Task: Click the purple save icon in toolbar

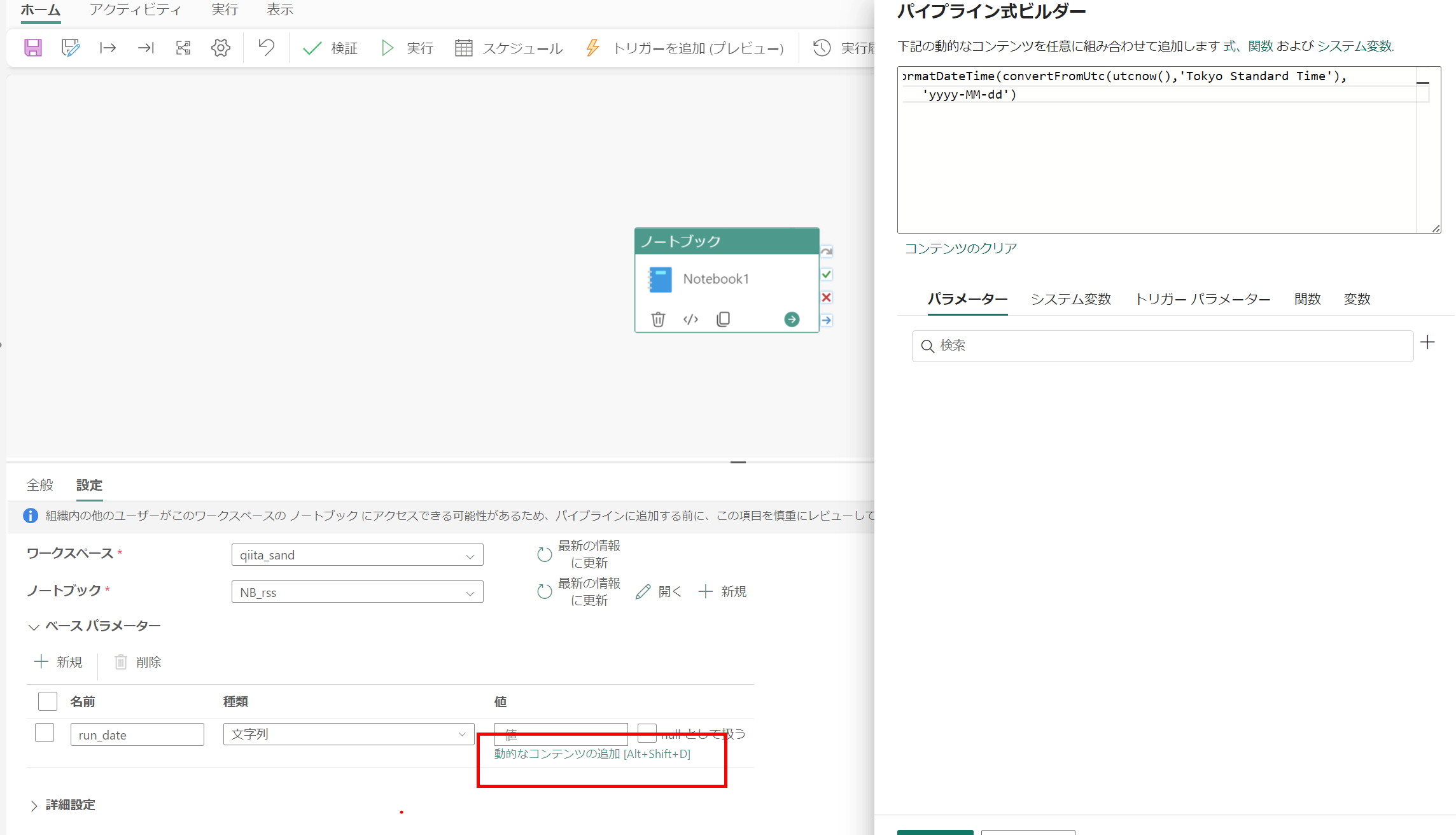Action: 32,48
